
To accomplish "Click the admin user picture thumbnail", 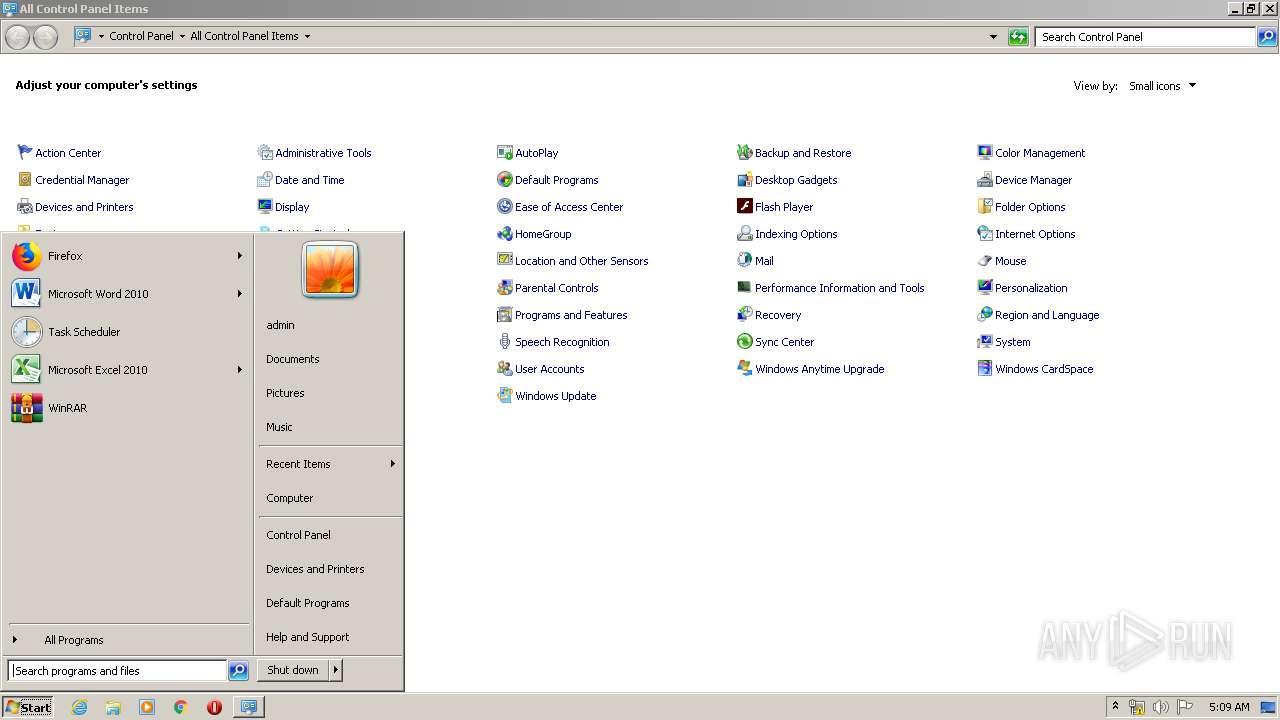I will pyautogui.click(x=330, y=270).
